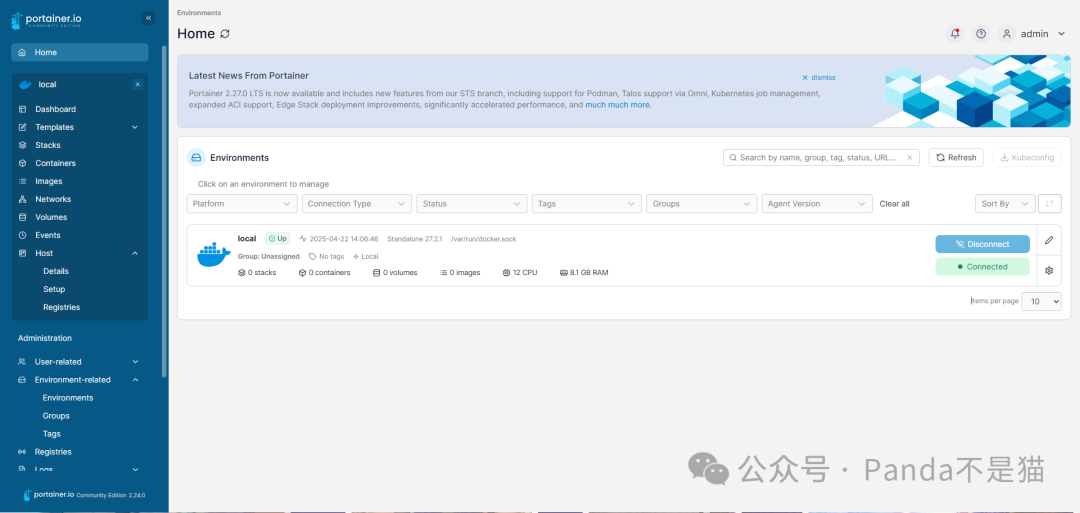
Task: Open Host Details submenu item
Action: point(56,271)
